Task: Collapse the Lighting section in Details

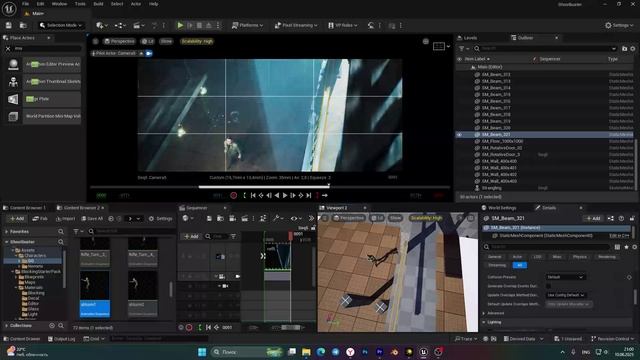Action: coord(484,322)
